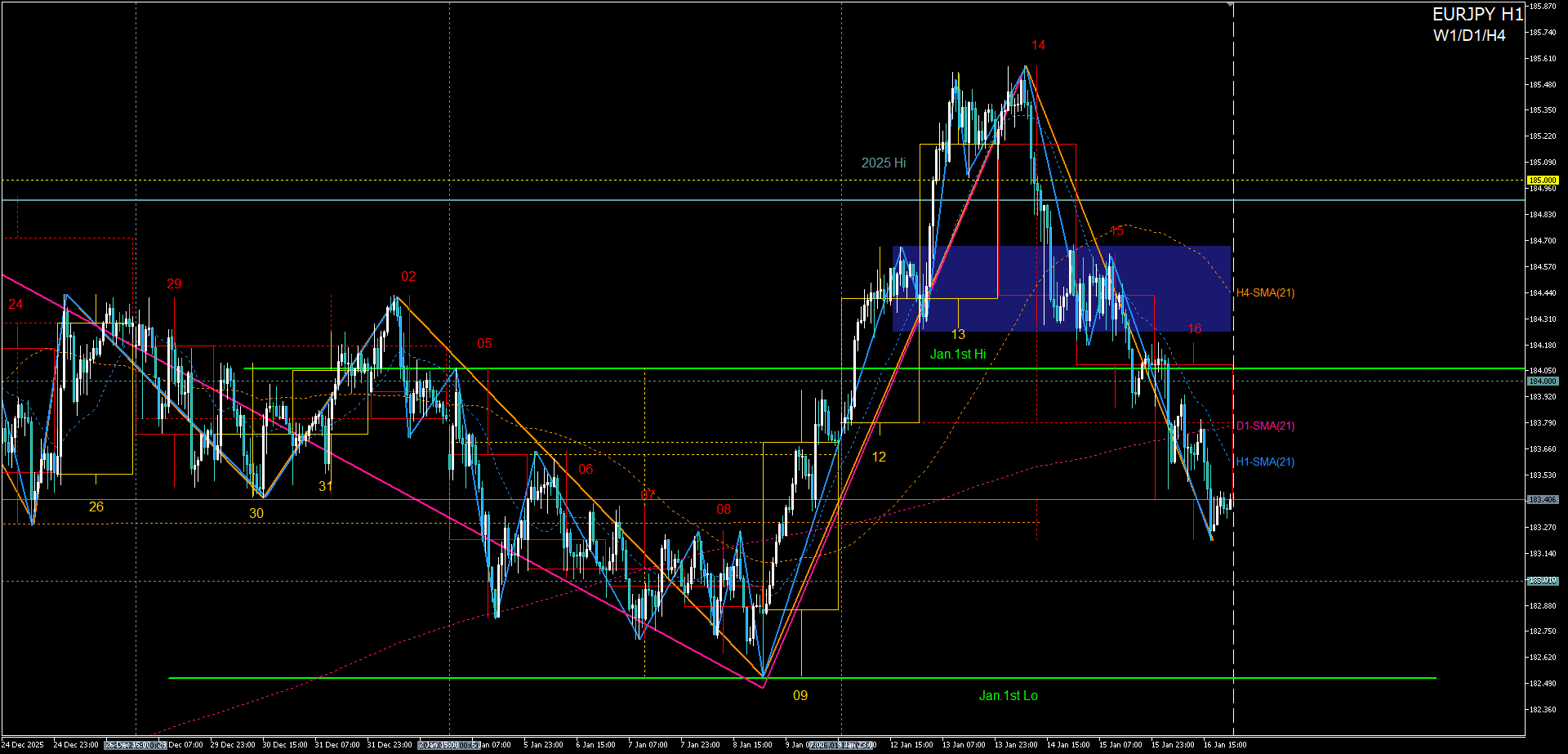This screenshot has height=754, width=1568.
Task: Click the yellow 185.000 price tag
Action: [1543, 180]
